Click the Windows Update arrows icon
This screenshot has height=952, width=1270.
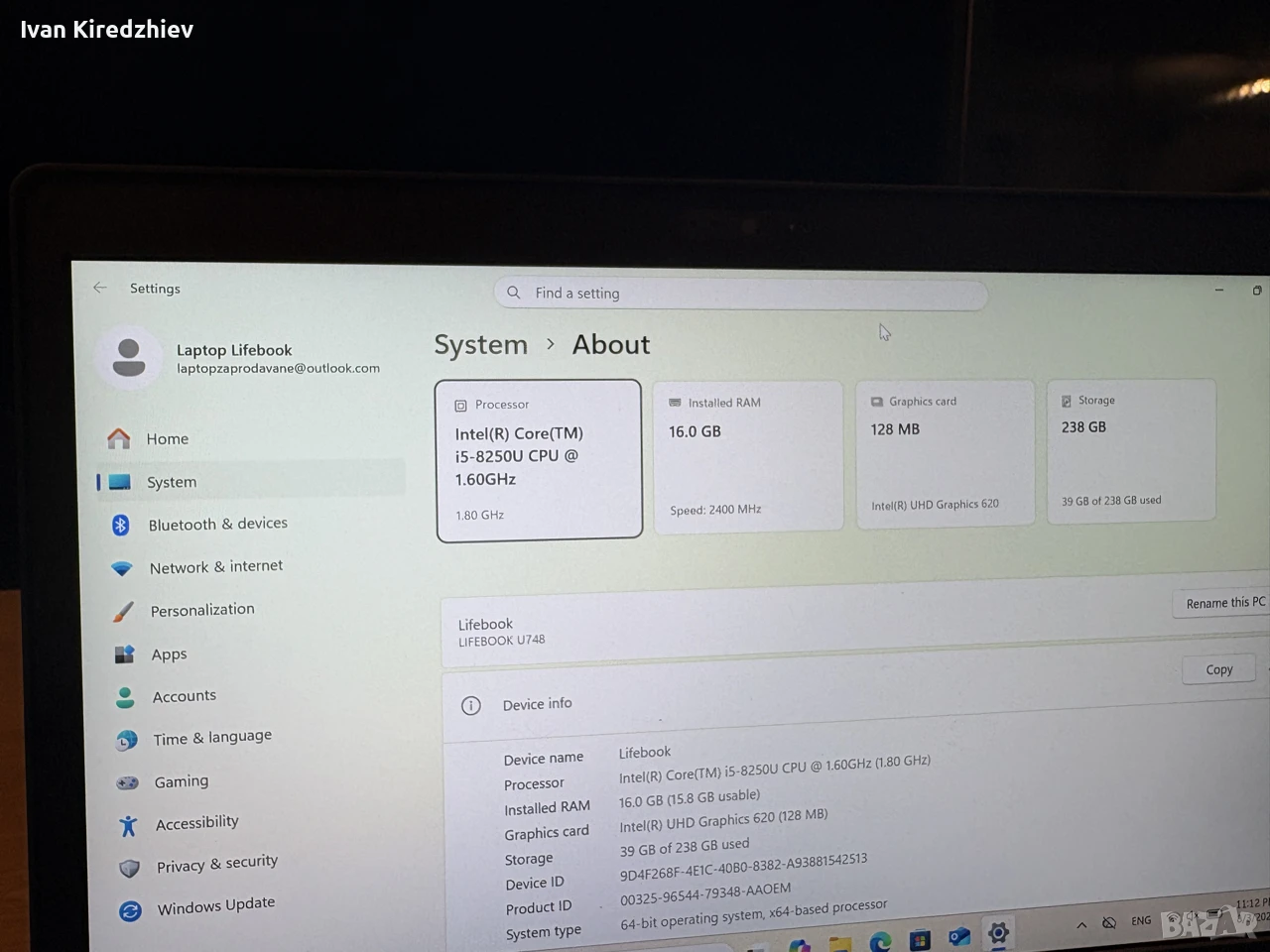[x=130, y=911]
